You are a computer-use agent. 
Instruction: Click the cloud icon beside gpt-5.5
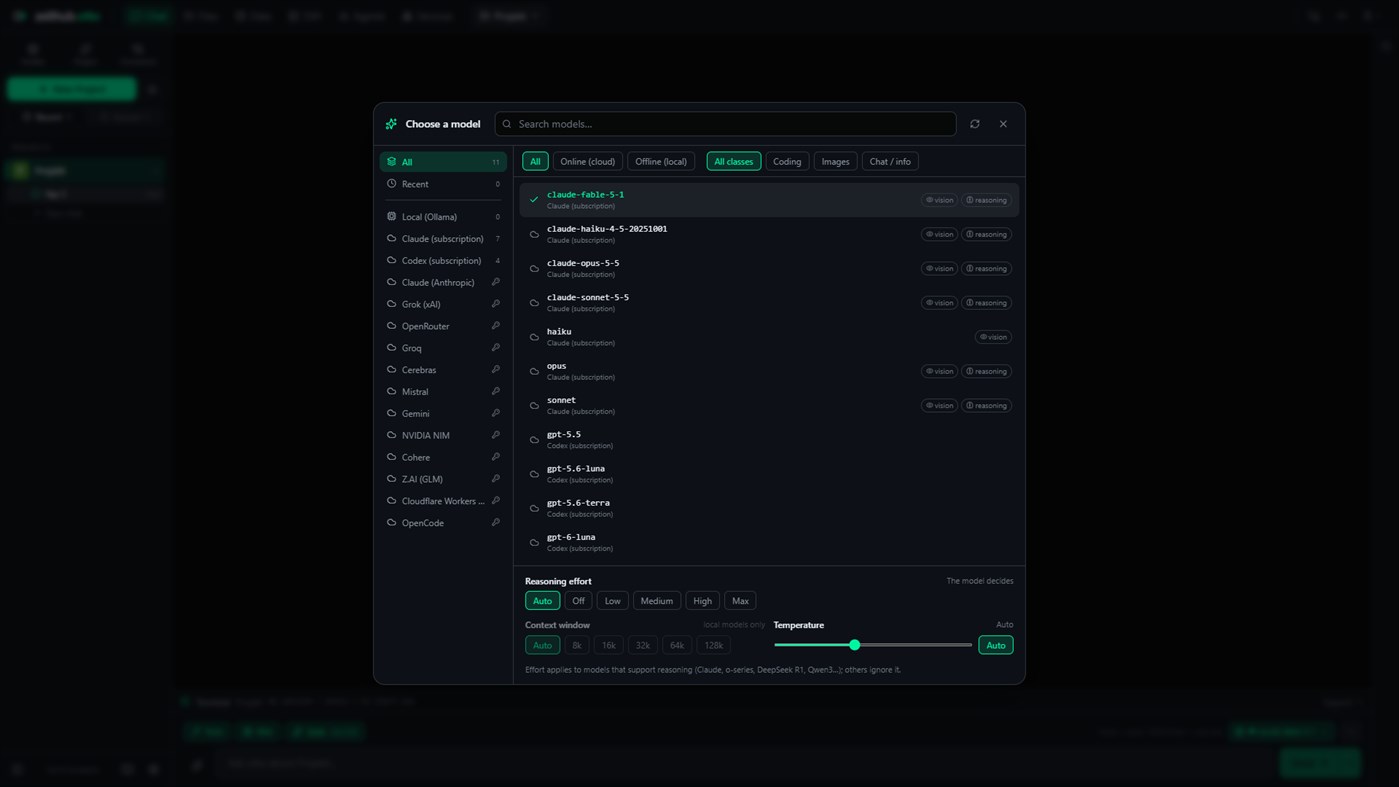tap(534, 440)
